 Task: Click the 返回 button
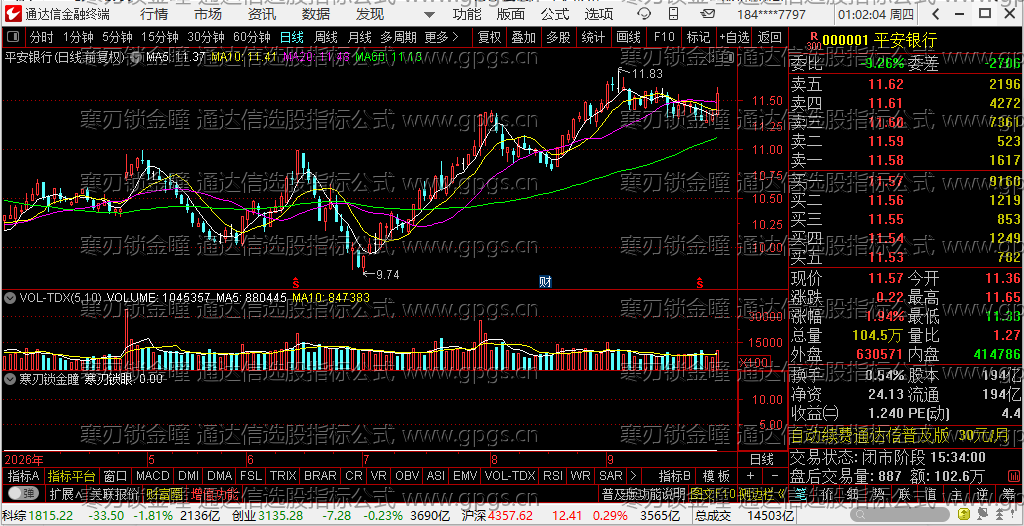coord(770,37)
